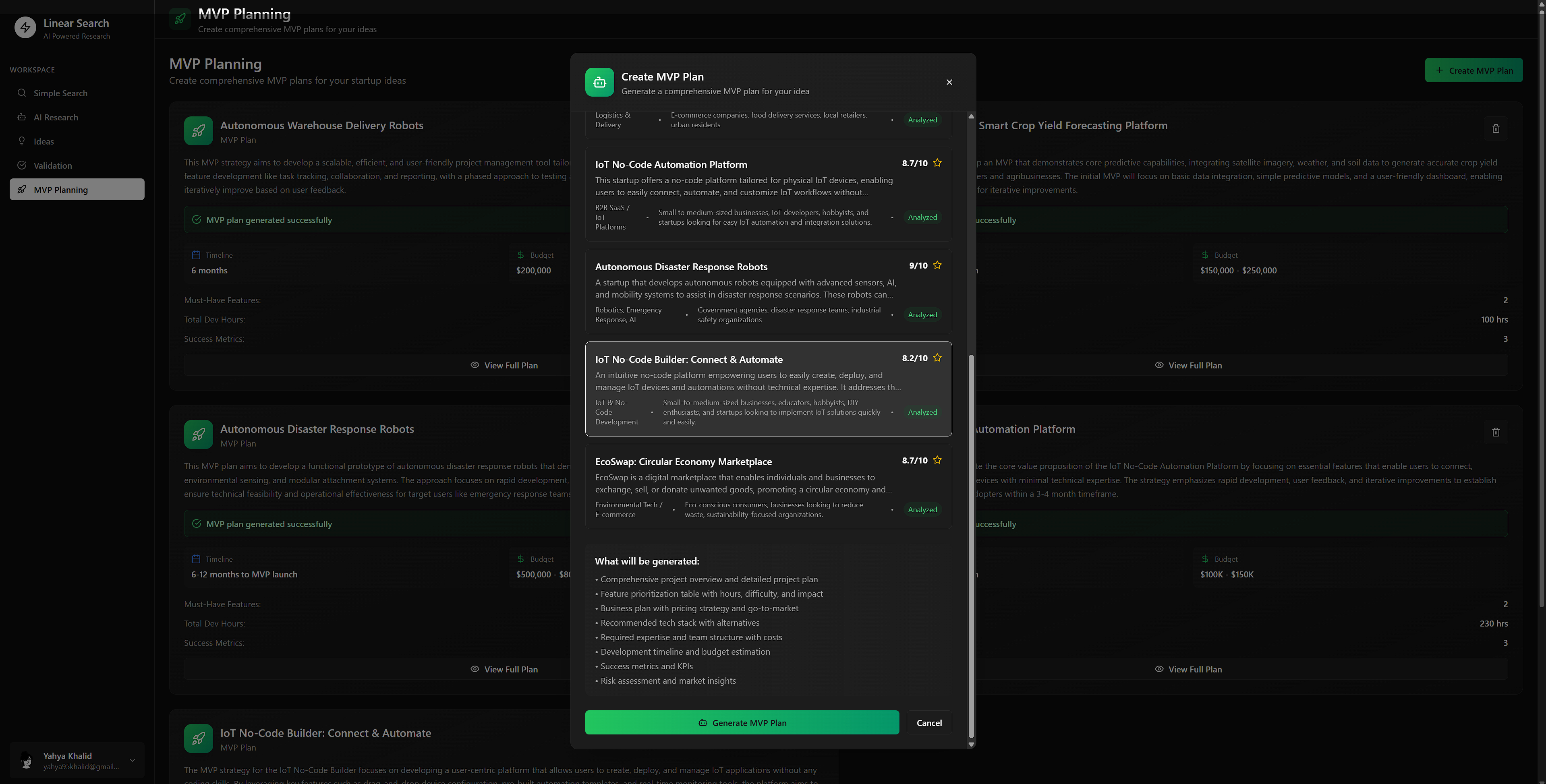Star the EcoSwap Circular Economy Marketplace idea
The width and height of the screenshot is (1546, 784).
937,460
